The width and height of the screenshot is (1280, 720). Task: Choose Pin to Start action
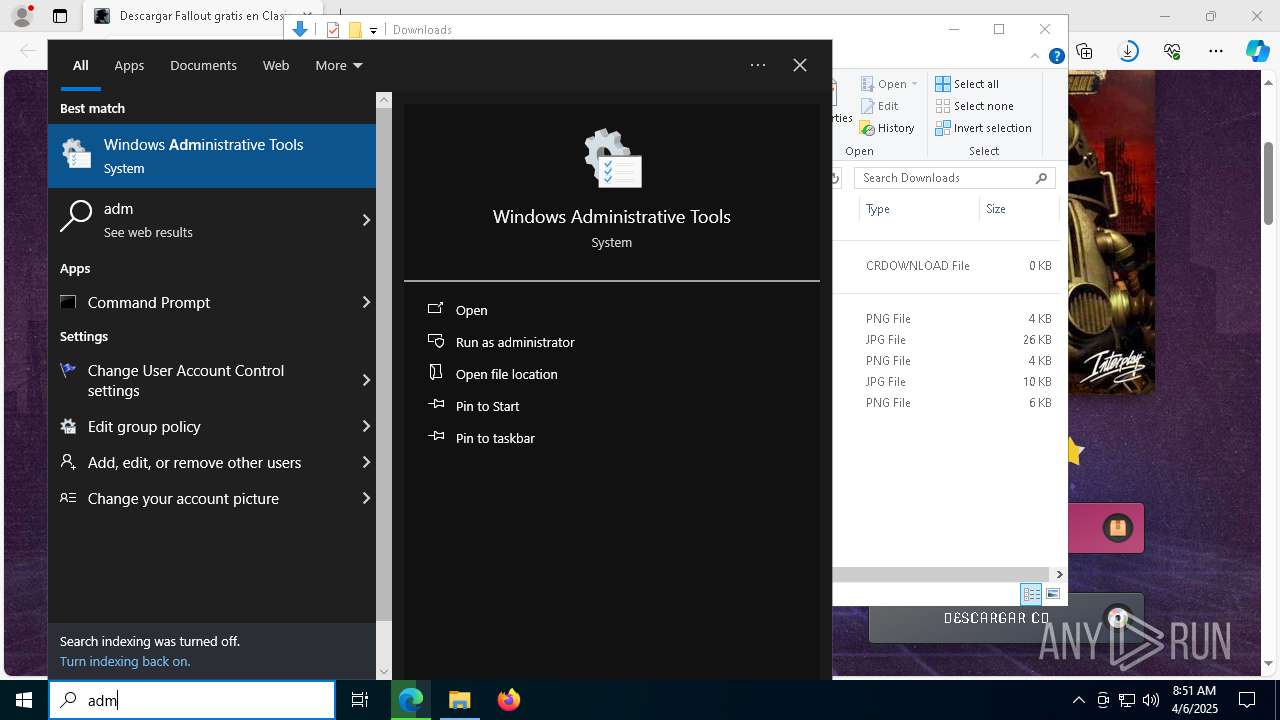487,406
